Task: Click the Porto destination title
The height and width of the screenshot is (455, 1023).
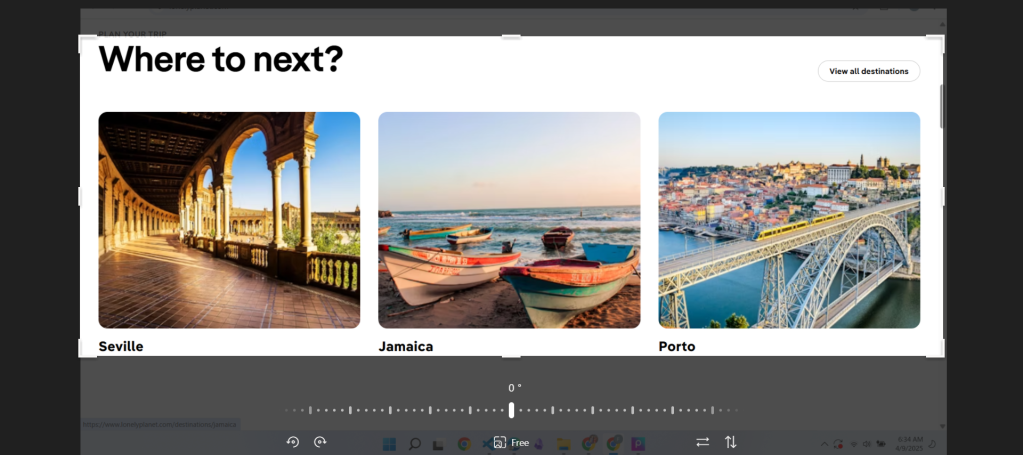Action: (677, 346)
